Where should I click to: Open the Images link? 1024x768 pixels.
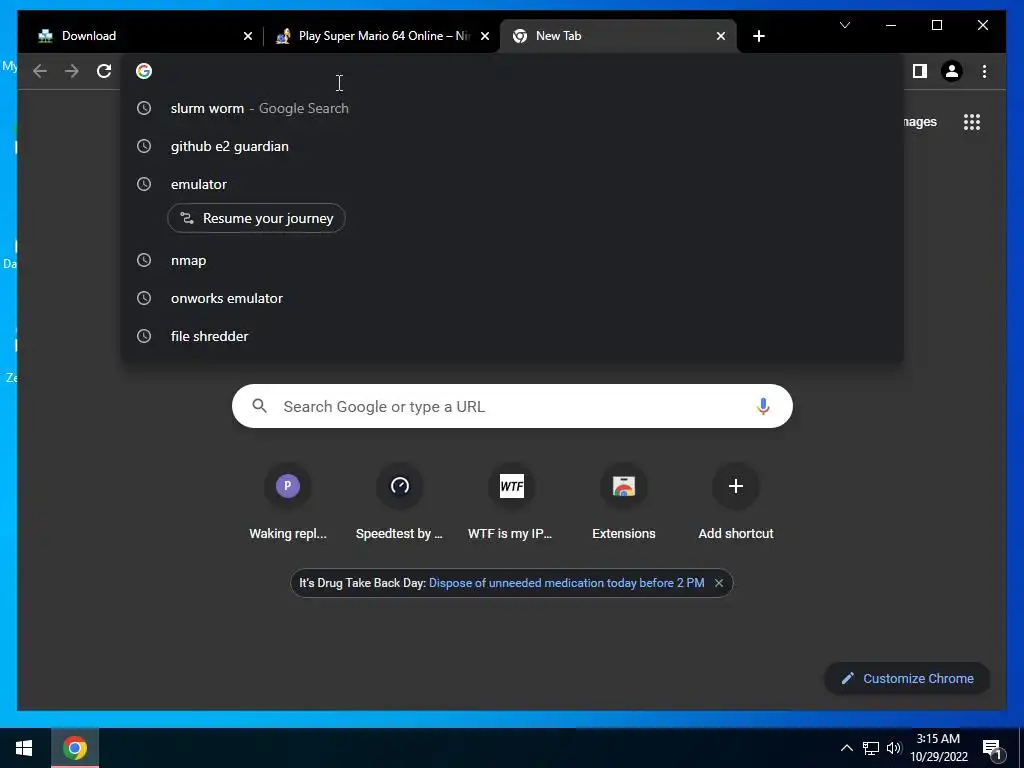tap(921, 122)
